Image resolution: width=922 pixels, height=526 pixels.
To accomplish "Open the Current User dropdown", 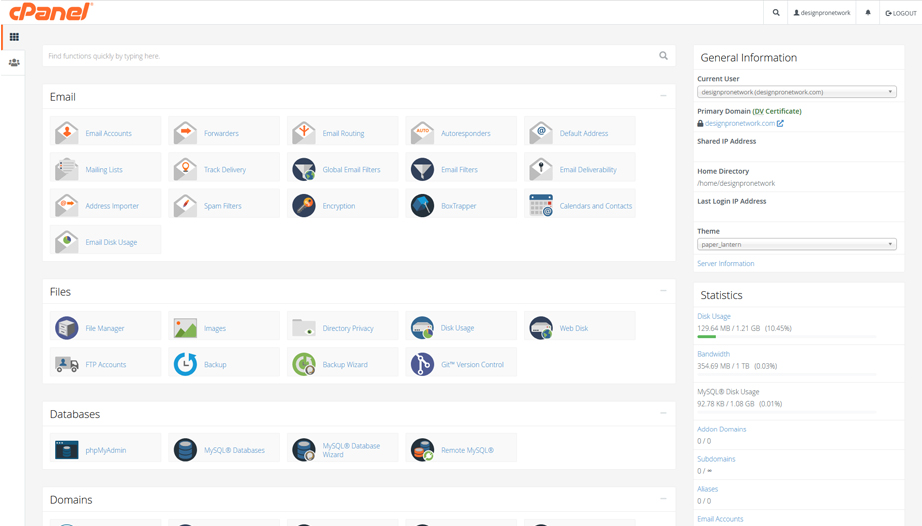I will coord(796,92).
